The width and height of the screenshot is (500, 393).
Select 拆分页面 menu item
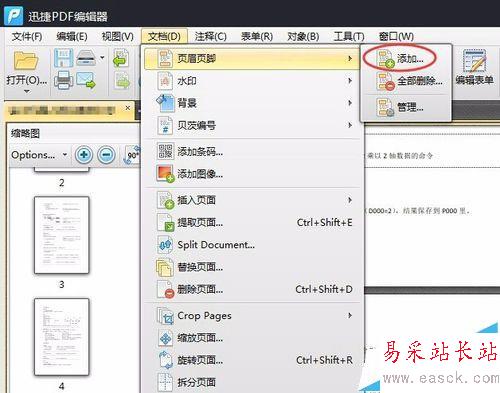tap(251, 382)
